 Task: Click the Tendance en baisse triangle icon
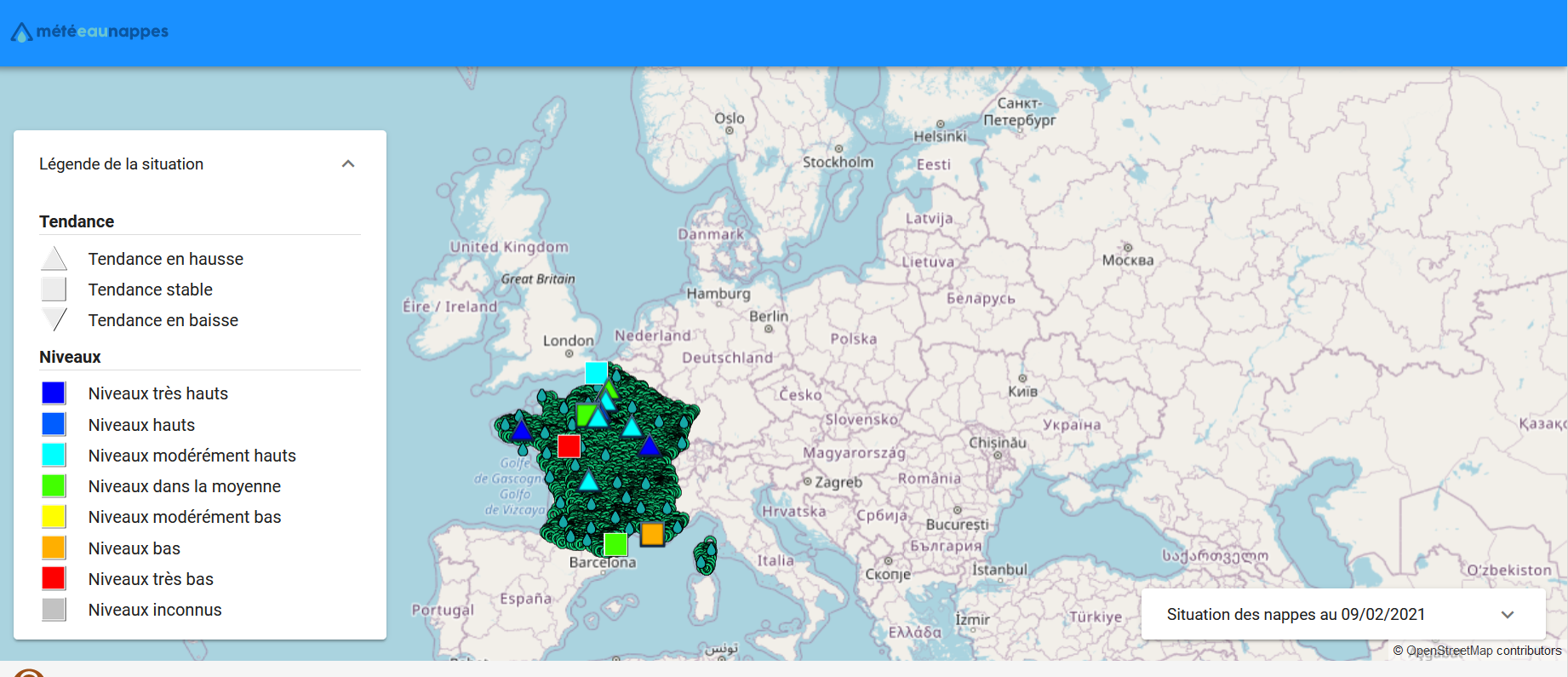coord(54,320)
